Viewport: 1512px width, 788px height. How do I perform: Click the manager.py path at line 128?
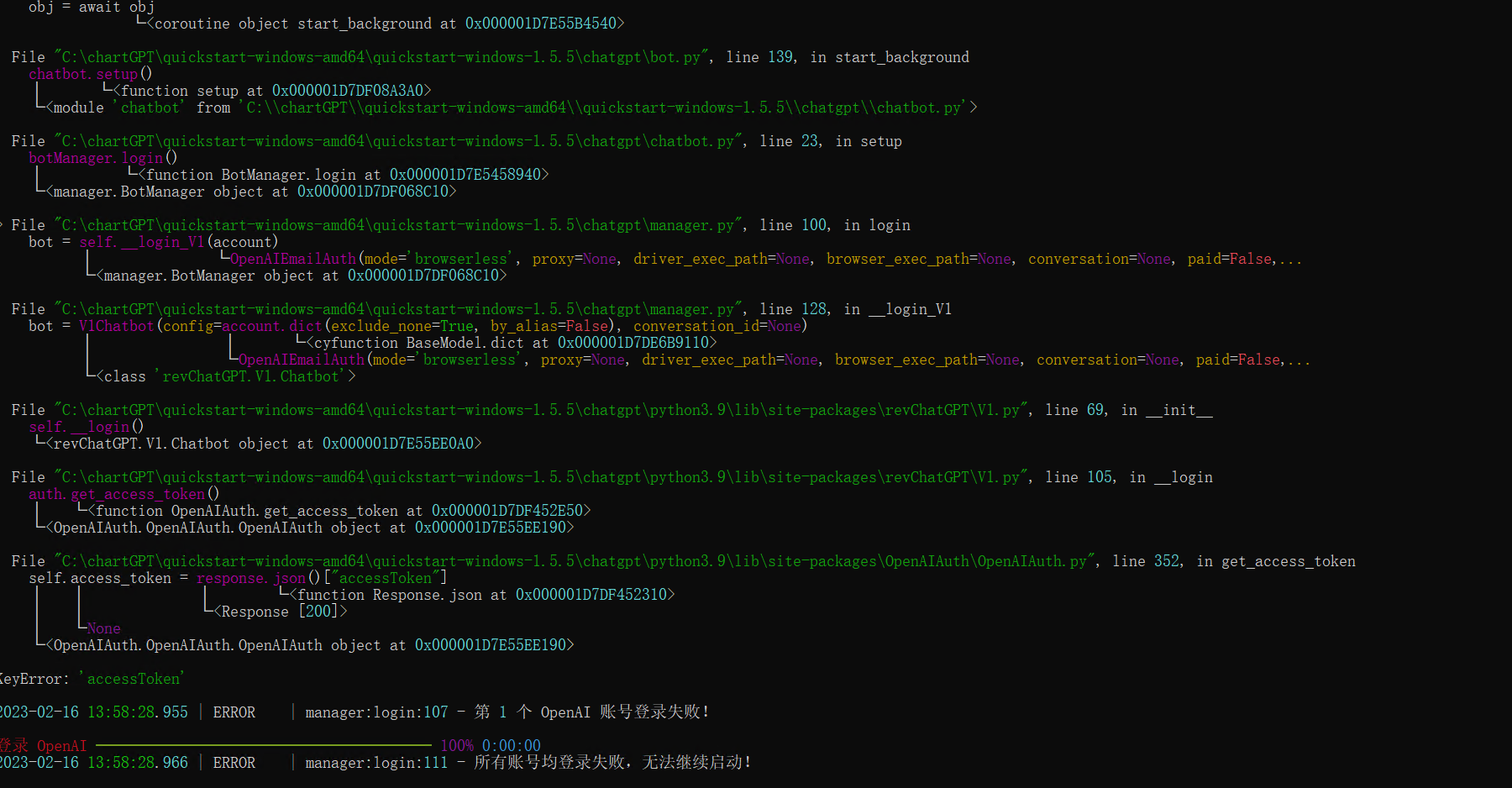point(398,309)
